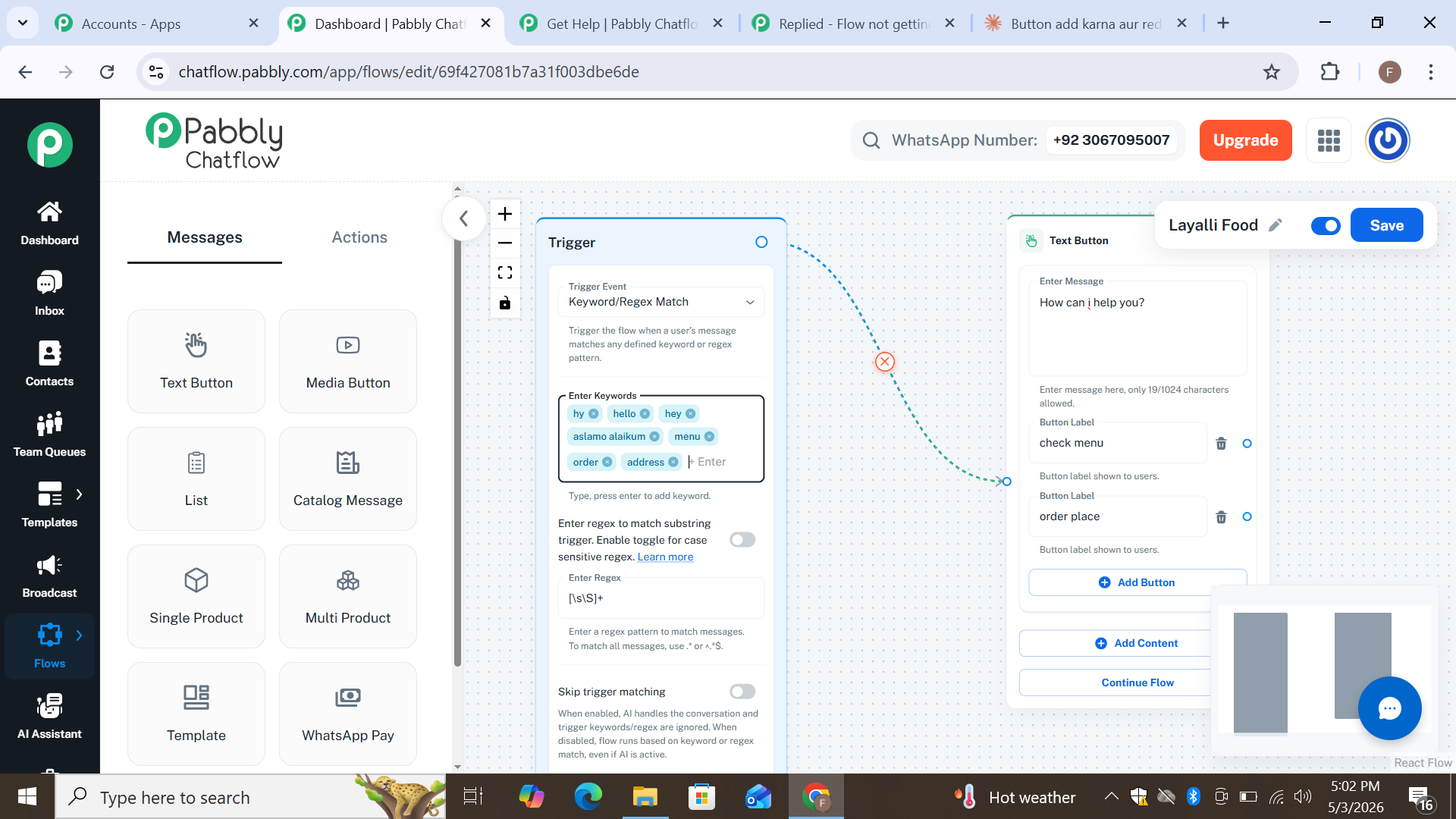Viewport: 1456px width, 819px height.
Task: Switch to the Actions tab
Action: 359,237
